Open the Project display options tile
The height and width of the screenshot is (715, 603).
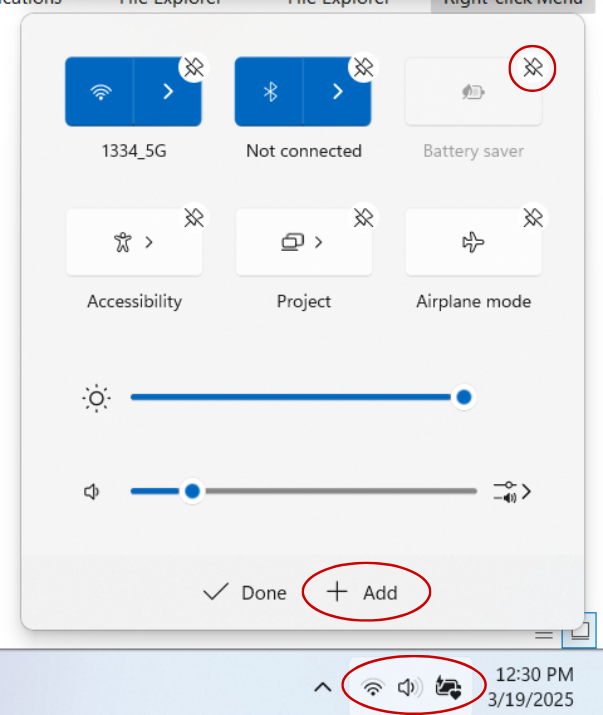click(304, 242)
